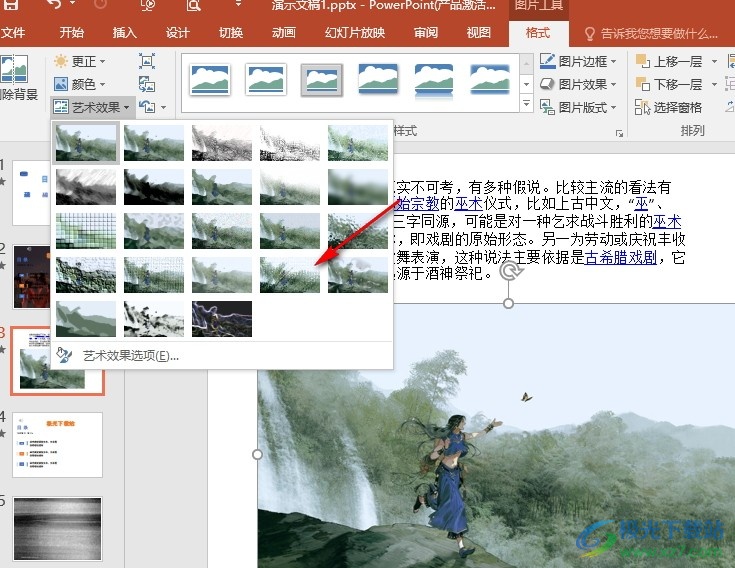Click the 古希腊戏剧 hyperlink in text
The width and height of the screenshot is (735, 568).
coord(620,256)
